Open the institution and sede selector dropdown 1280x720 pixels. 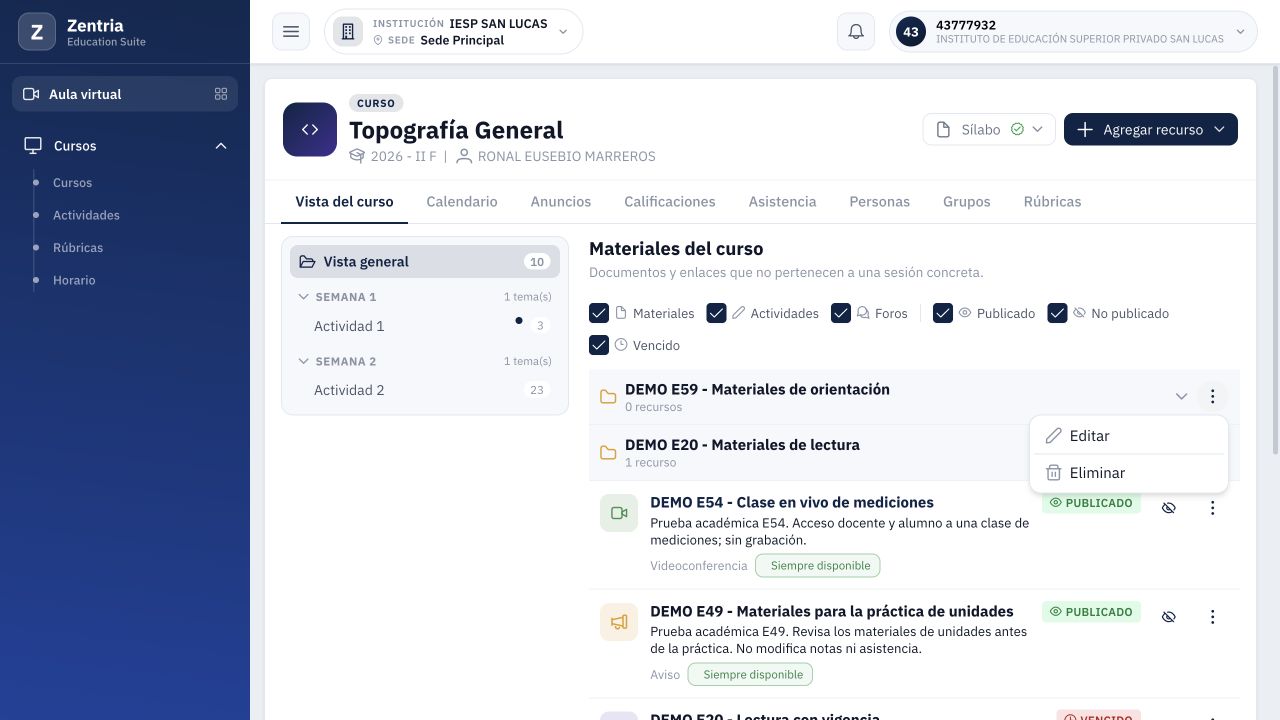pos(453,32)
